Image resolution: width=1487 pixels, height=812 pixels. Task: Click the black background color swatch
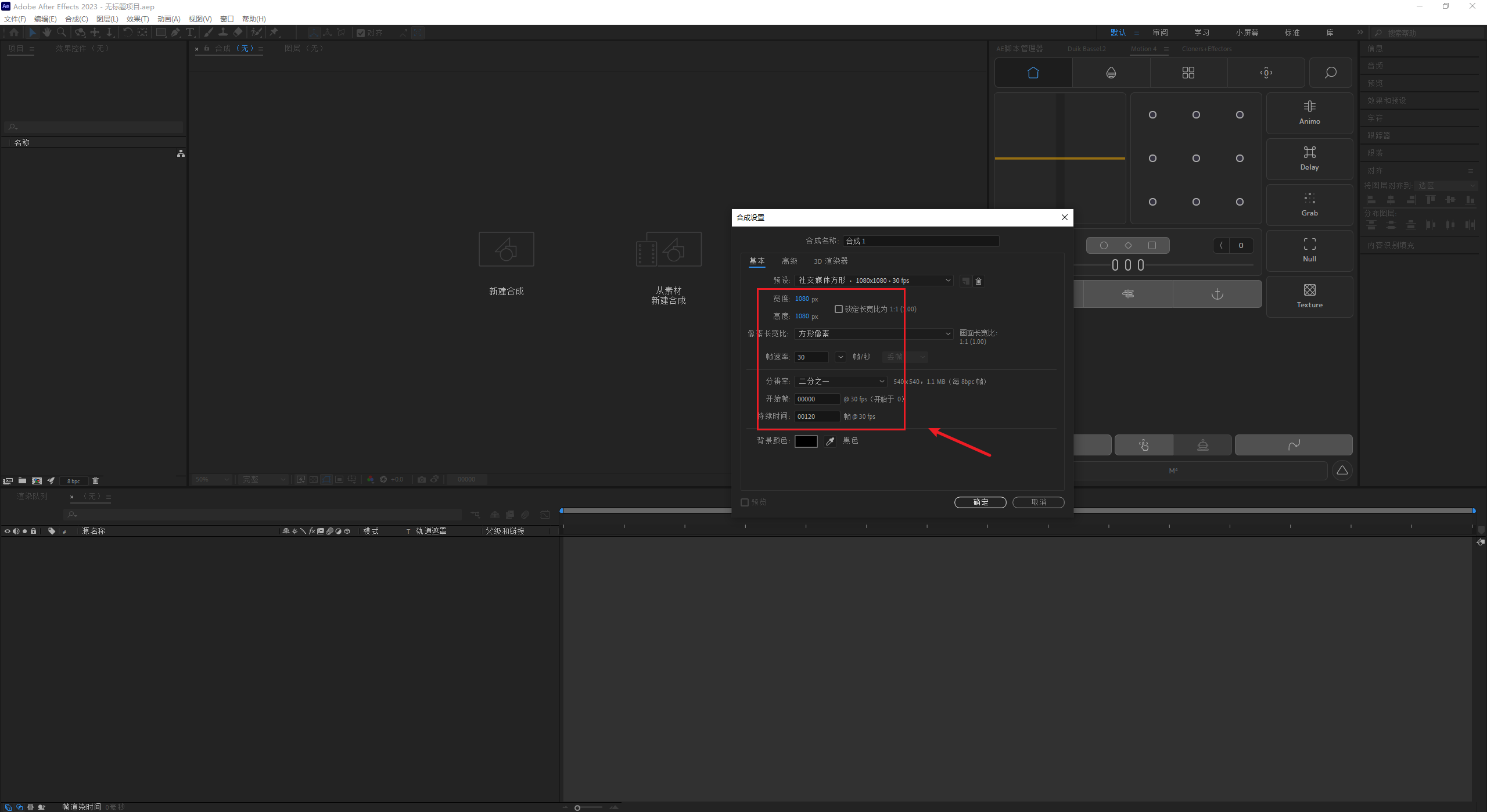pyautogui.click(x=806, y=441)
